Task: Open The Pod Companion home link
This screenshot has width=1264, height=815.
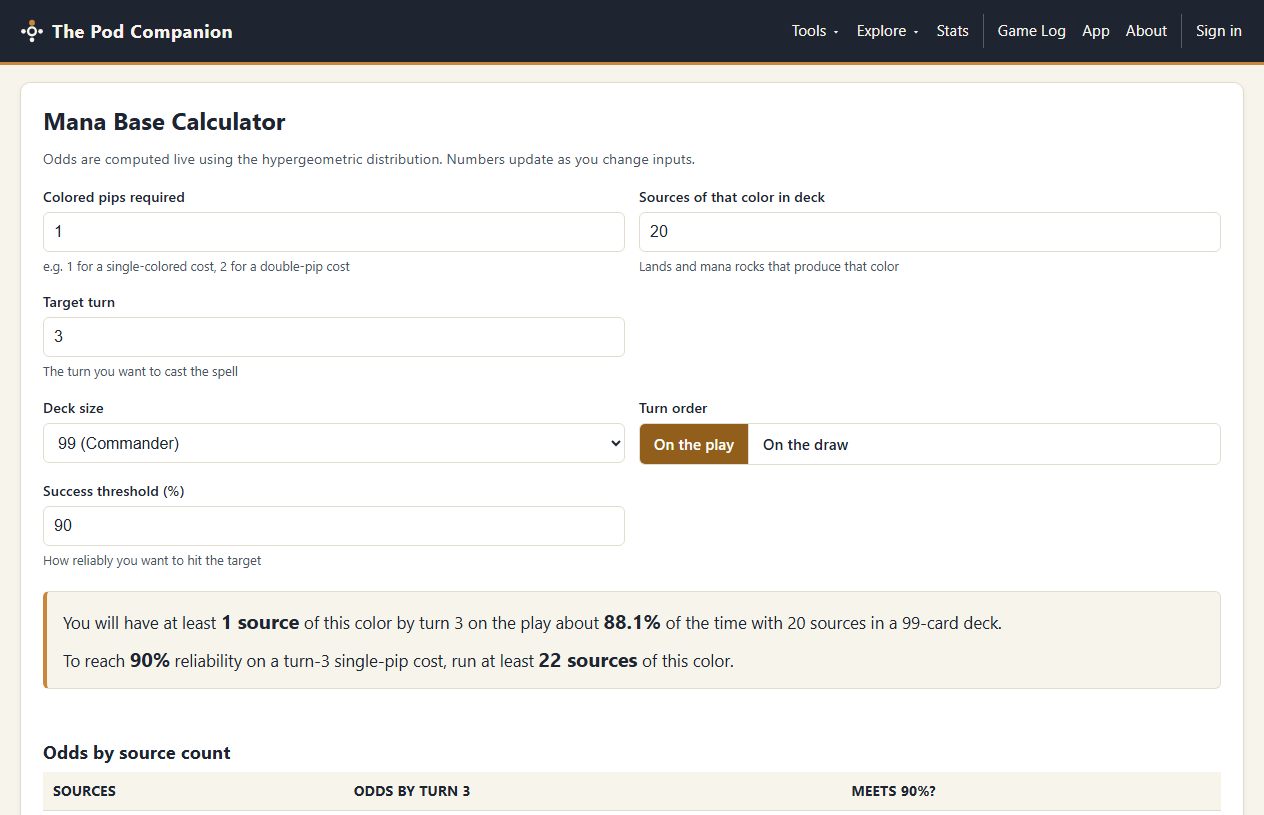Action: 127,31
